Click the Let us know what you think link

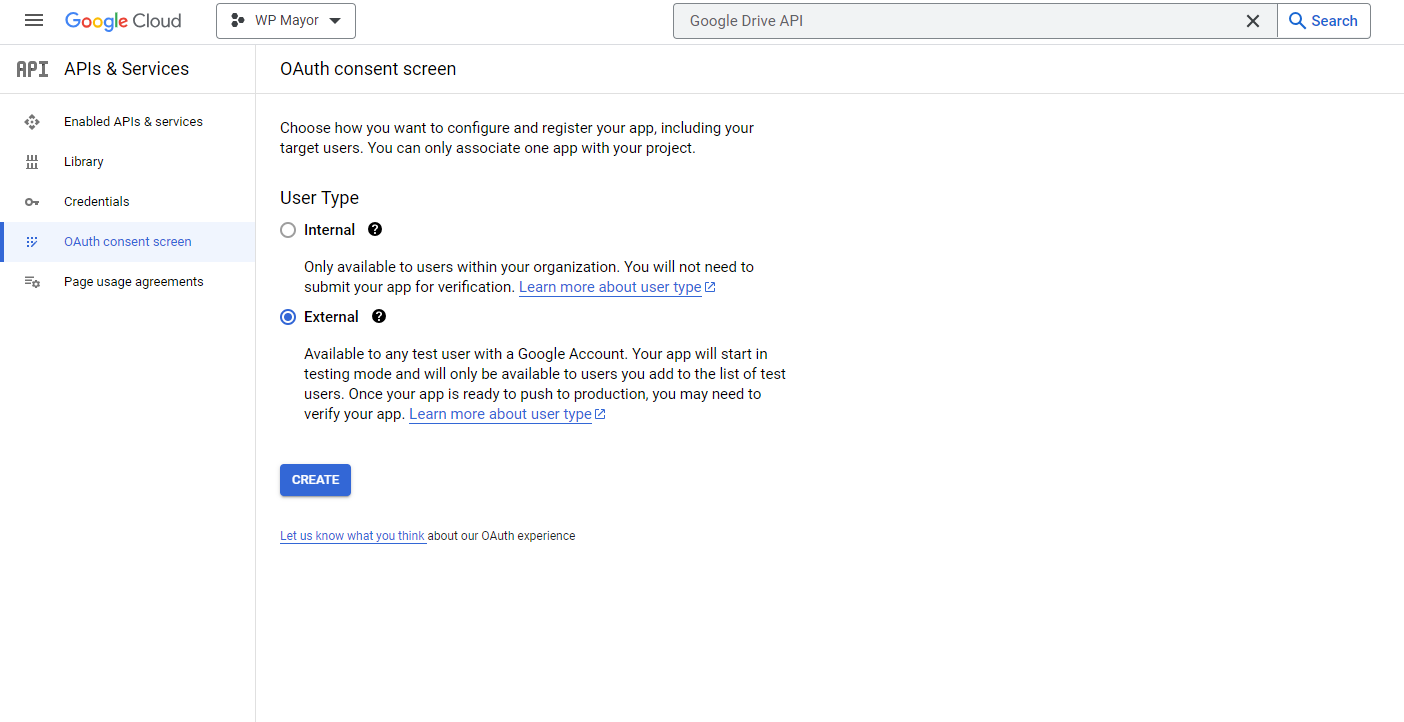click(x=352, y=536)
